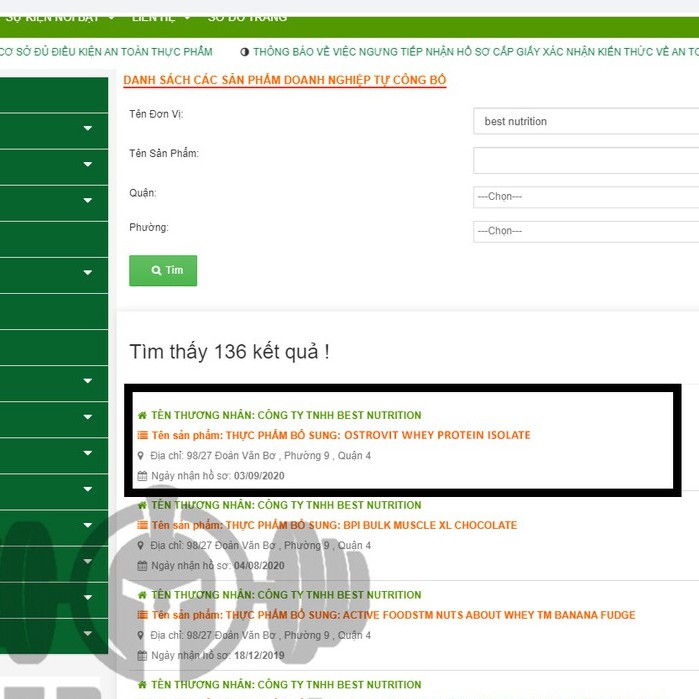Click address line under OSTROVIT WHEY PROTEIN ISOLATE
This screenshot has width=699, height=699.
pos(260,456)
